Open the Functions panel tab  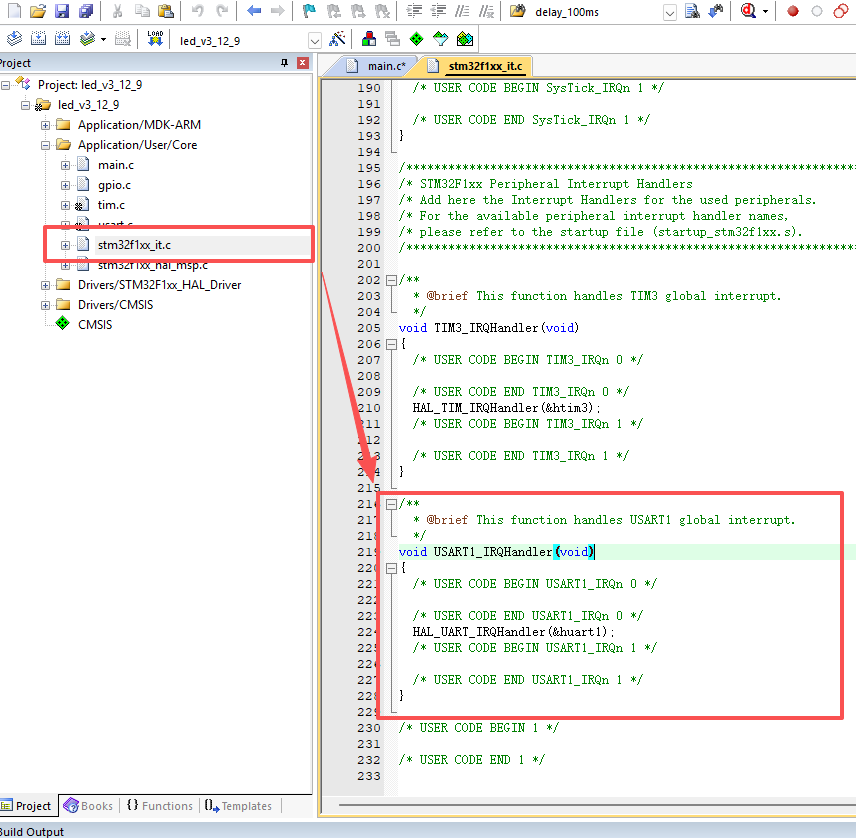click(160, 806)
